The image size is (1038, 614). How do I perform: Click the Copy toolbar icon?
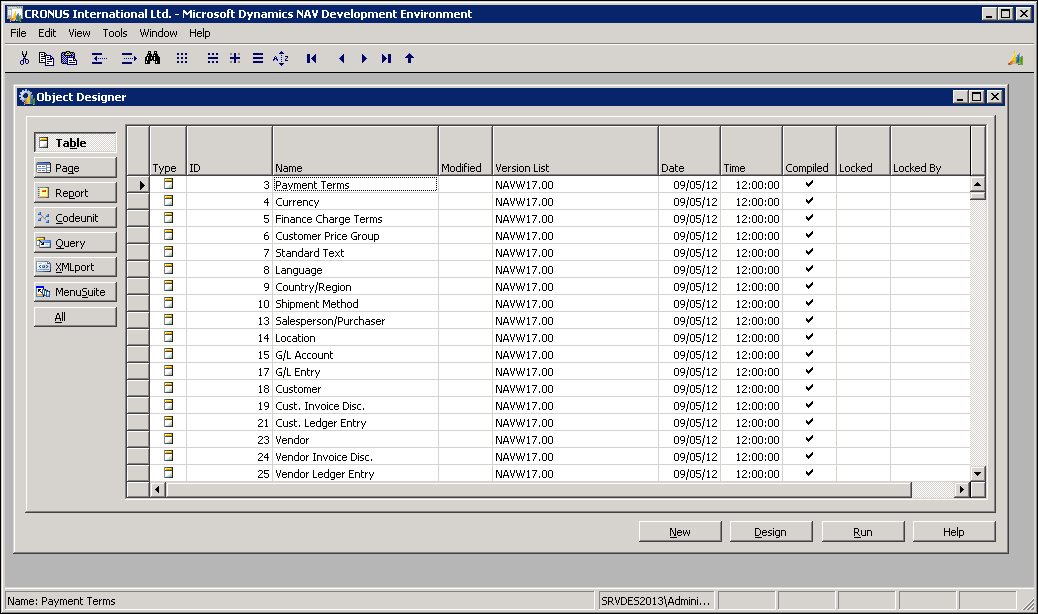[x=46, y=58]
